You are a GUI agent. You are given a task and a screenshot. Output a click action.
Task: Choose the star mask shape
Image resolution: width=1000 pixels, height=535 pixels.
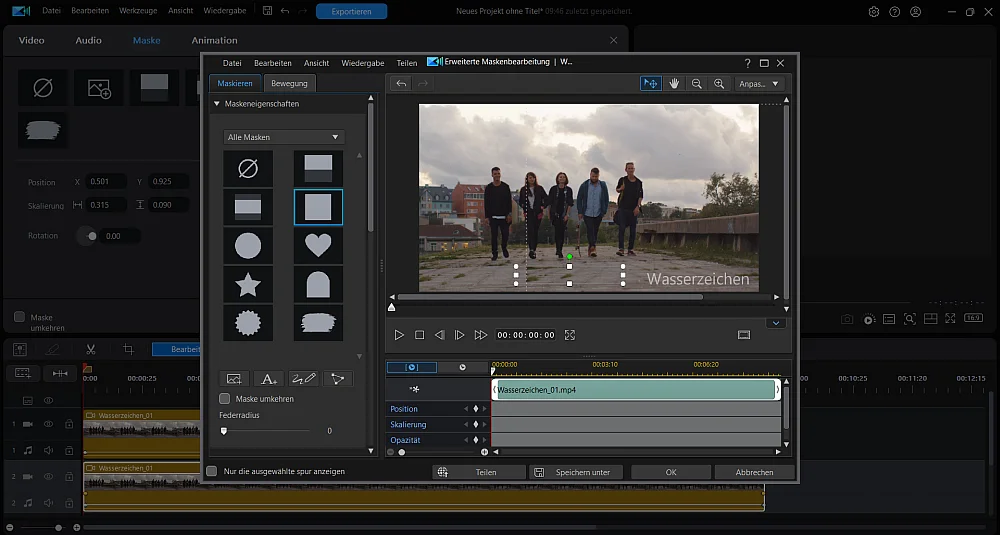point(248,284)
